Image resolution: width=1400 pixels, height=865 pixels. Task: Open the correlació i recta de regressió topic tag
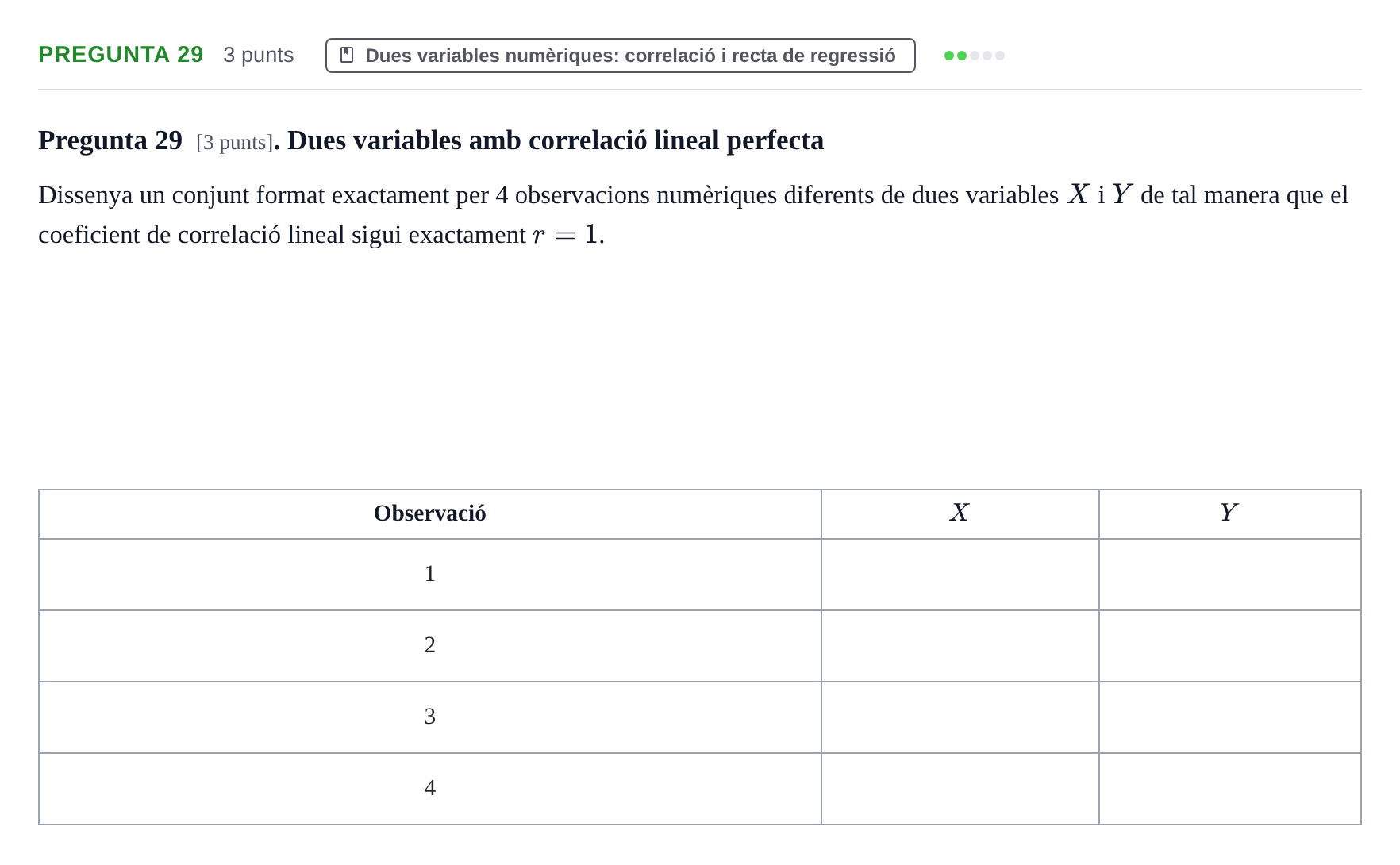[x=620, y=56]
